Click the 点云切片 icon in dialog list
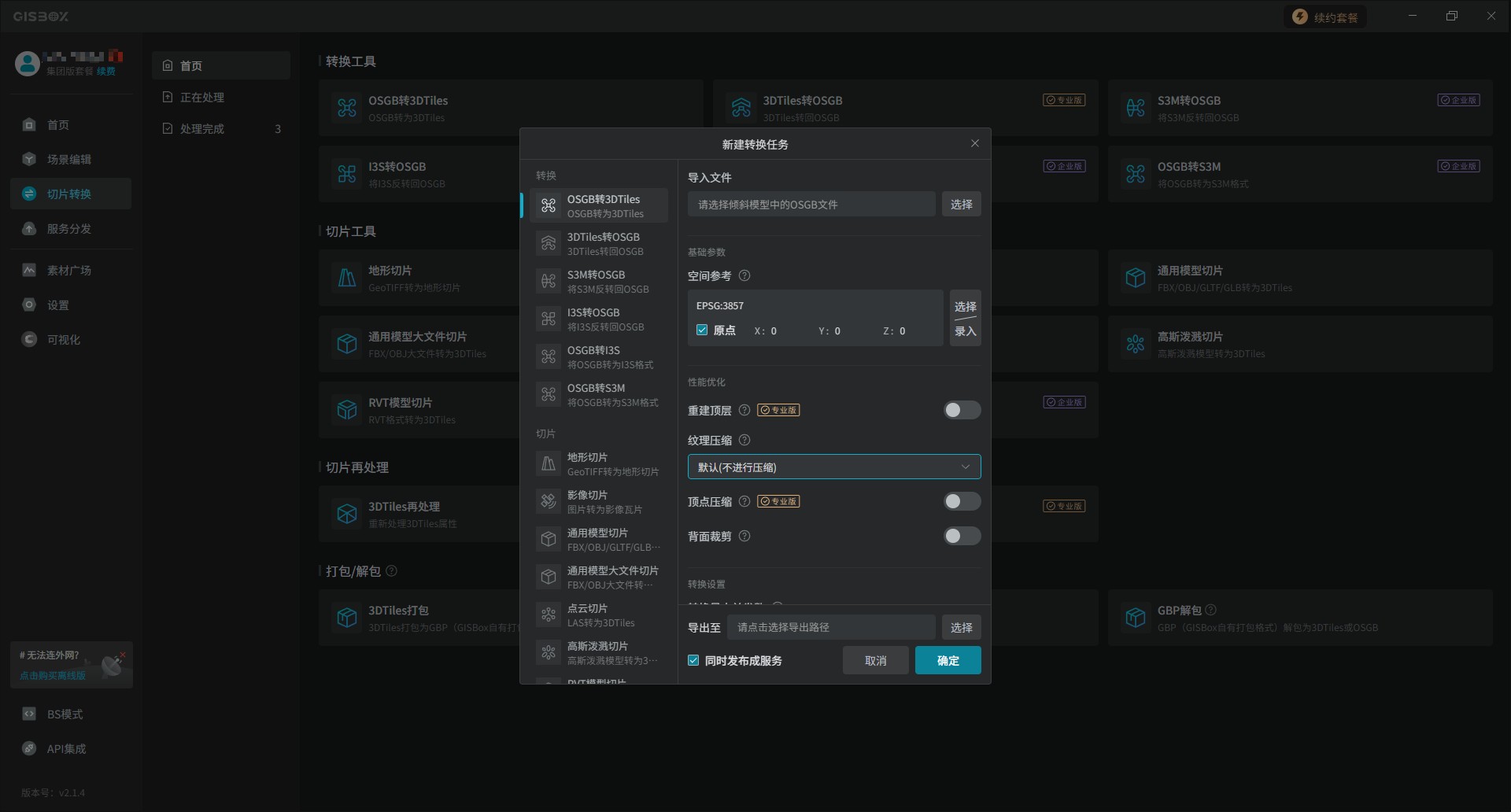Image resolution: width=1511 pixels, height=812 pixels. click(549, 615)
